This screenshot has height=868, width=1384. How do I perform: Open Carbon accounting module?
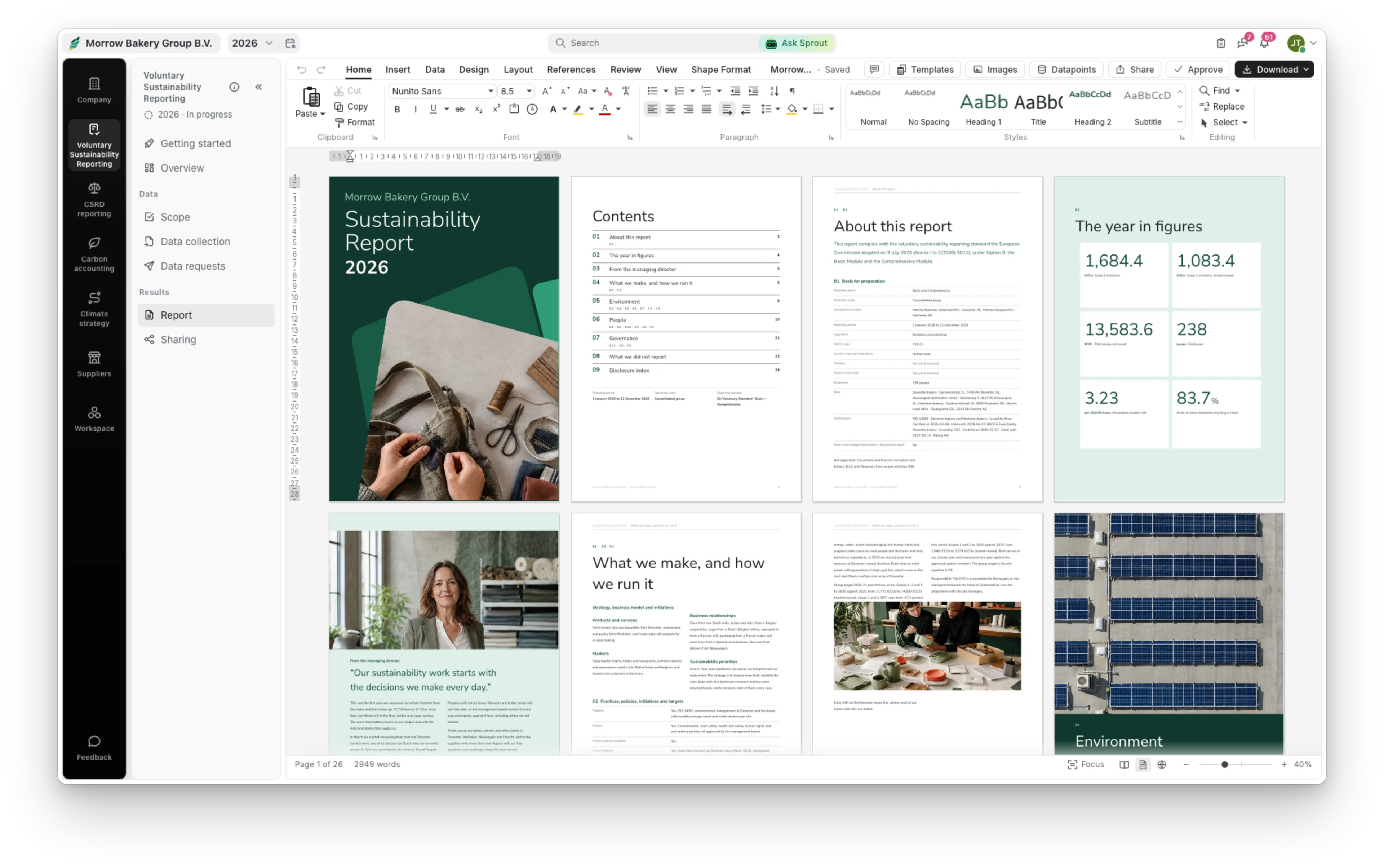[x=94, y=254]
